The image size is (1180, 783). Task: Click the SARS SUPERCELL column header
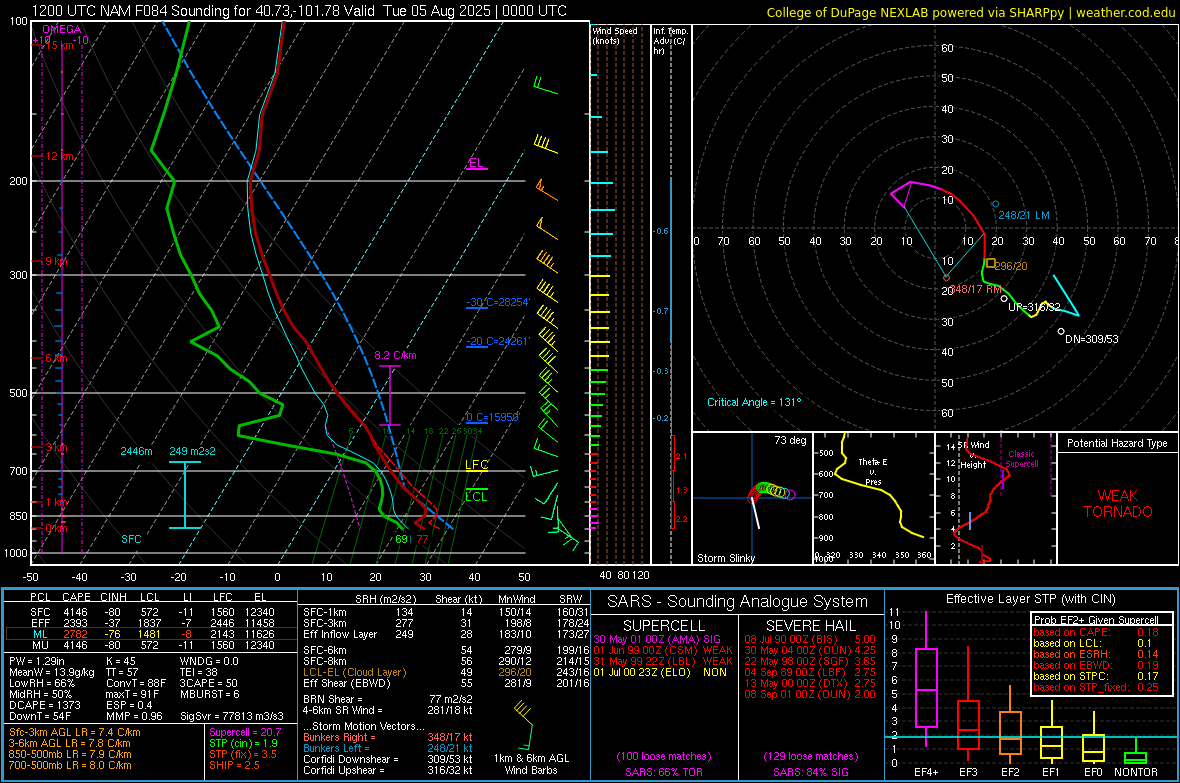pyautogui.click(x=664, y=626)
